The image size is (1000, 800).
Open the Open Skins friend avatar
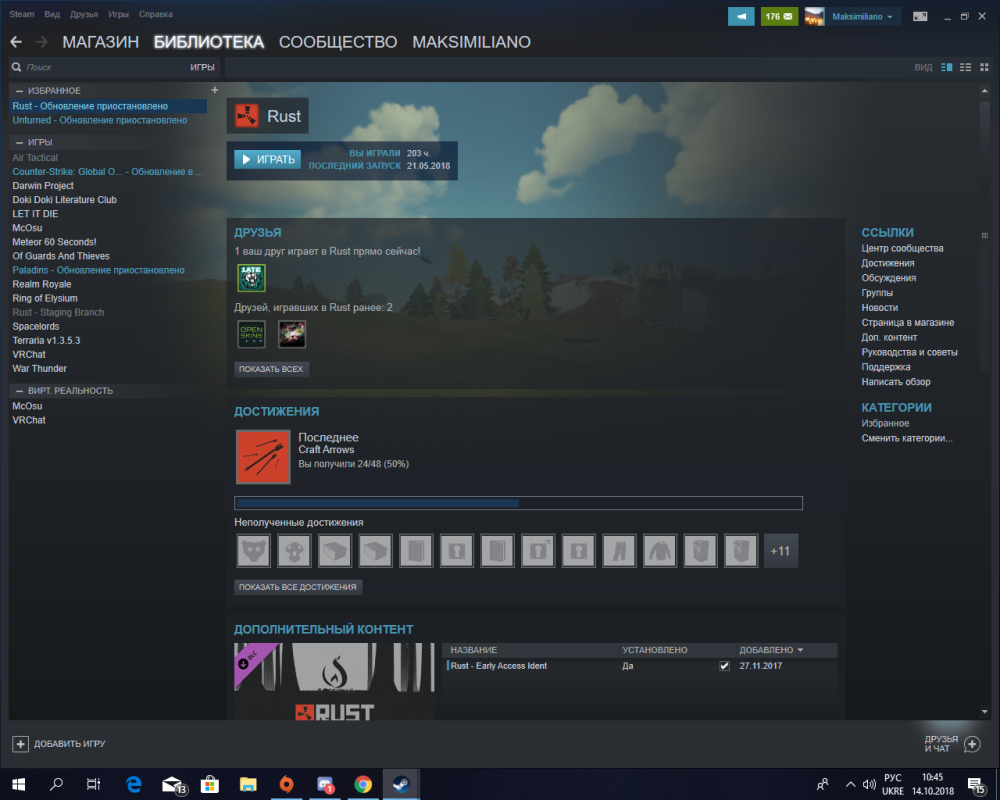coord(251,334)
